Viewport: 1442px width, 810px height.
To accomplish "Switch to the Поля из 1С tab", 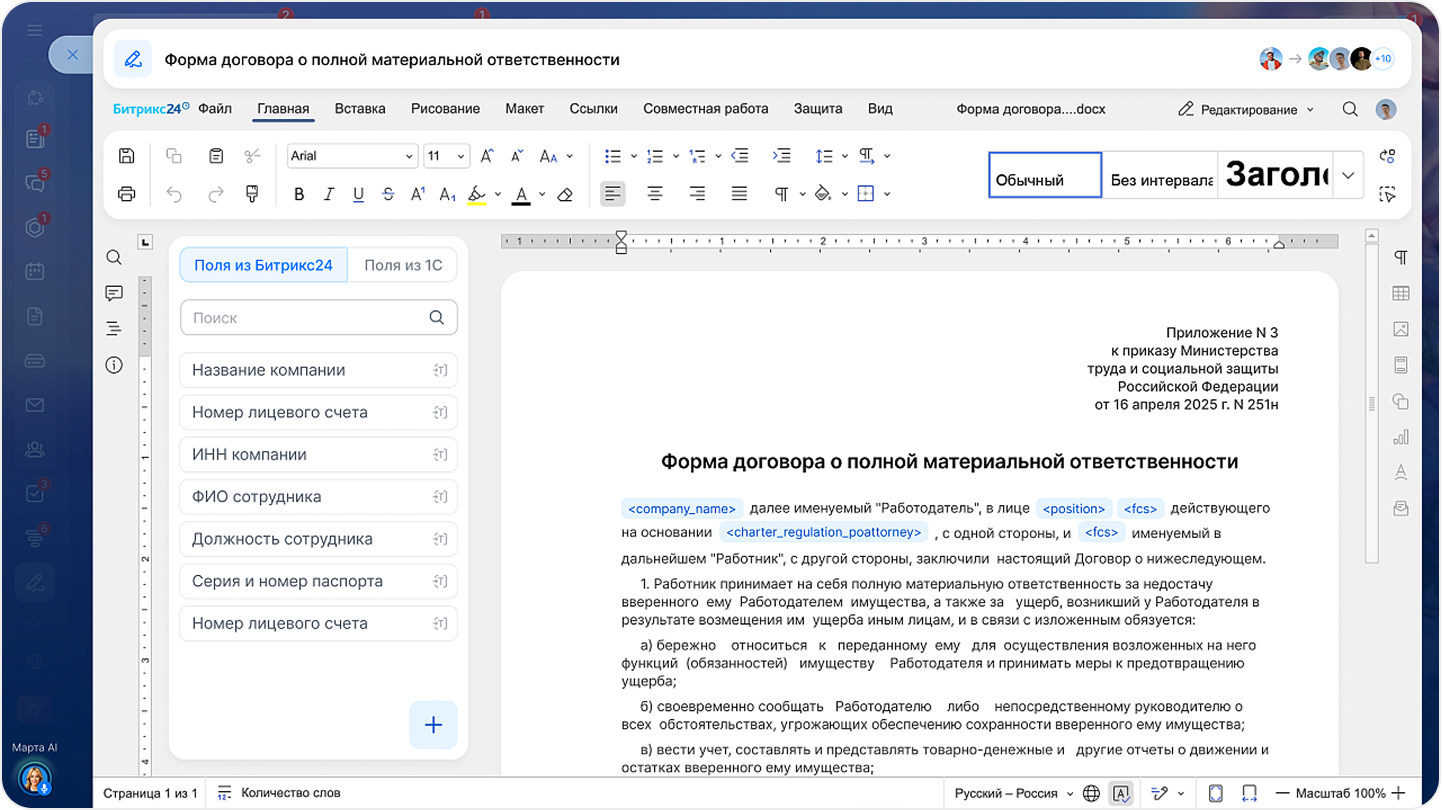I will click(402, 265).
